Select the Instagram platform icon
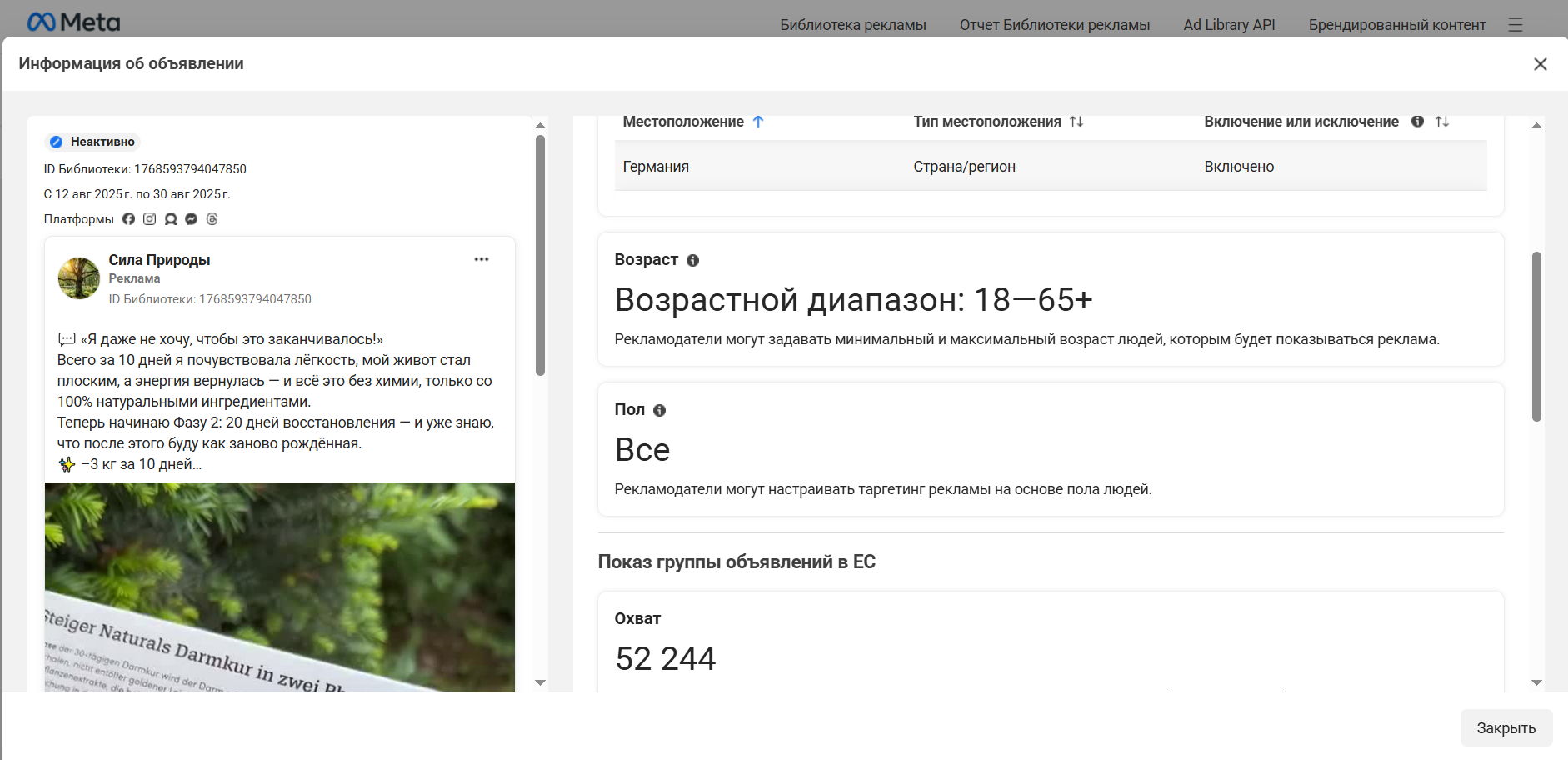 (x=150, y=218)
